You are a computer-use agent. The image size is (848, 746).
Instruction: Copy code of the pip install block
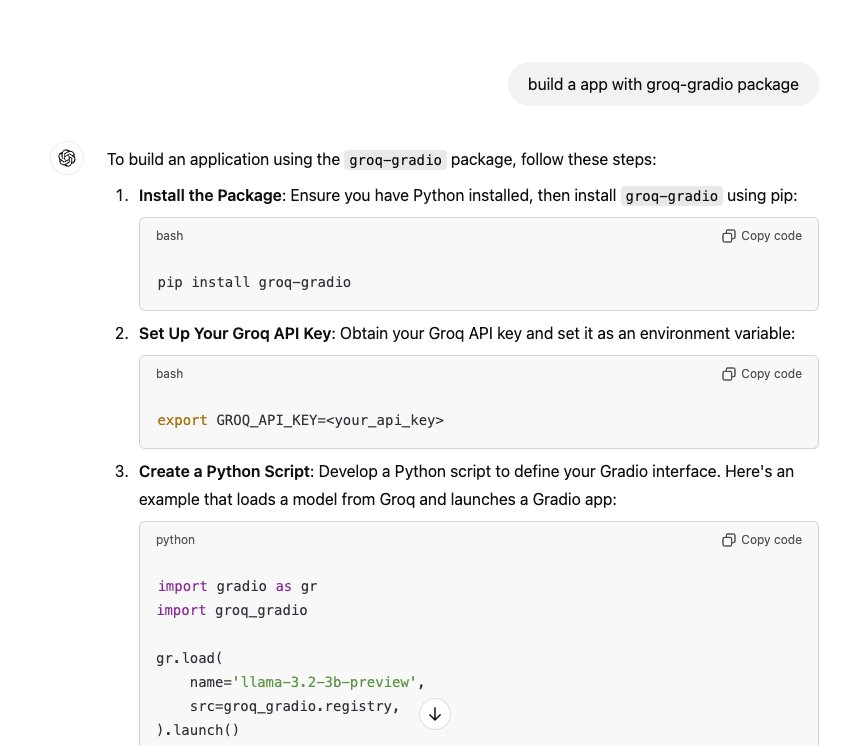tap(761, 236)
